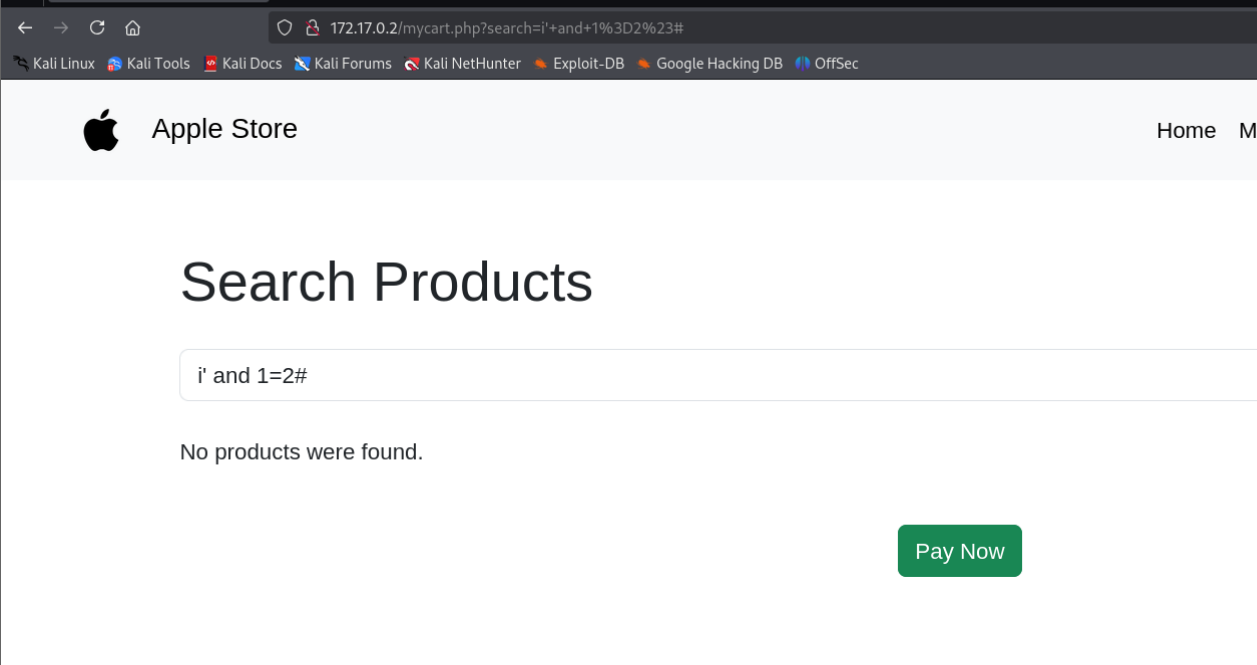The width and height of the screenshot is (1257, 665).
Task: Click the Apple logo in header
Action: point(101,130)
